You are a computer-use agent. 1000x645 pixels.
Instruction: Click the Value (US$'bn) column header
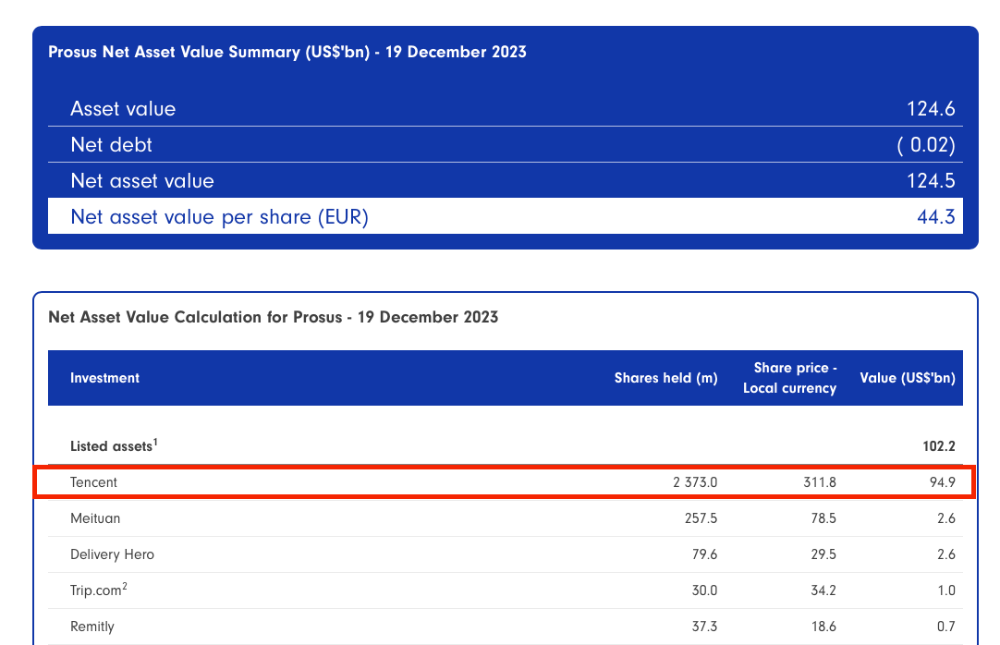[x=907, y=378]
